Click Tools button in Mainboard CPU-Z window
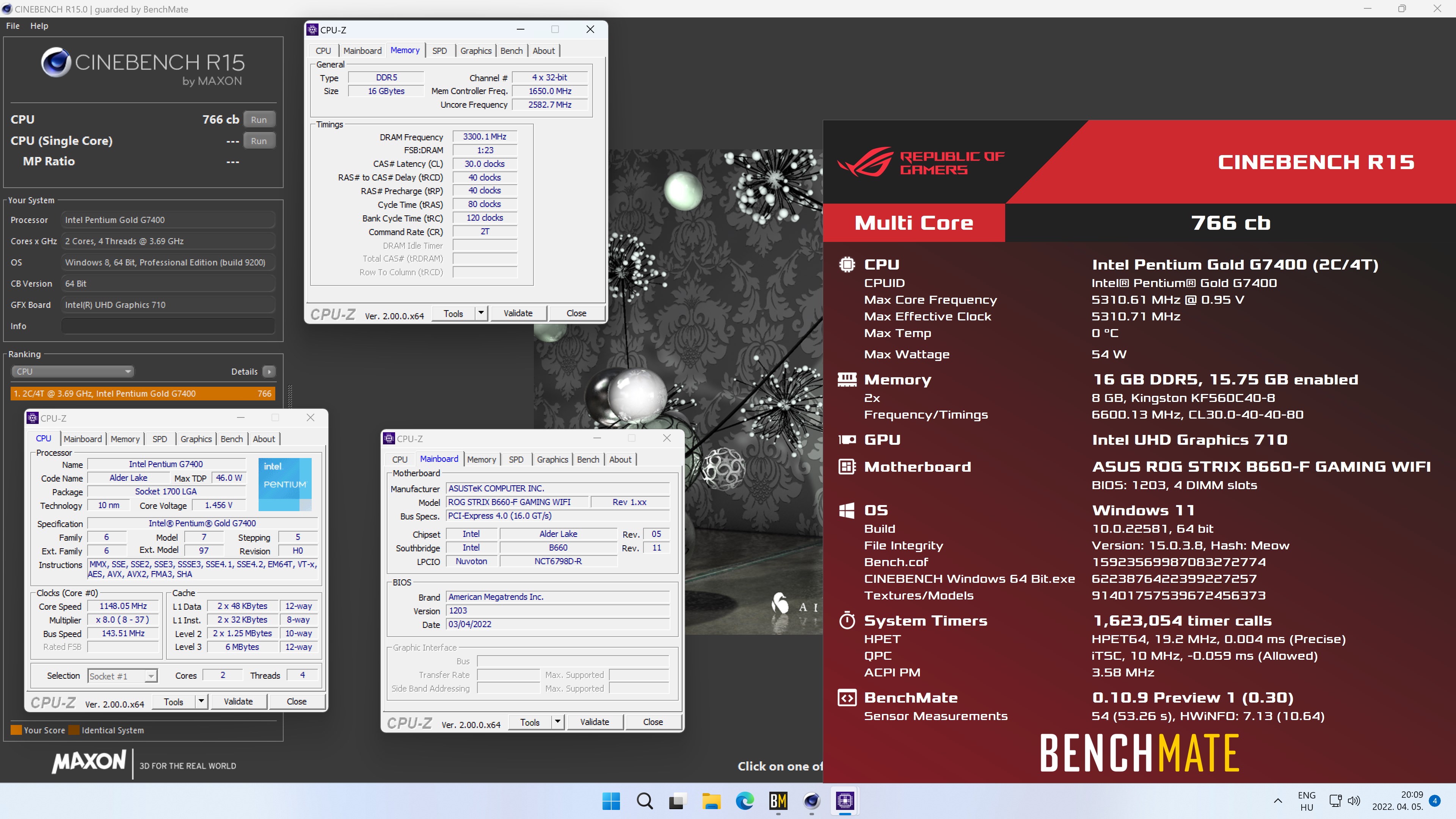The height and width of the screenshot is (819, 1456). 530,722
